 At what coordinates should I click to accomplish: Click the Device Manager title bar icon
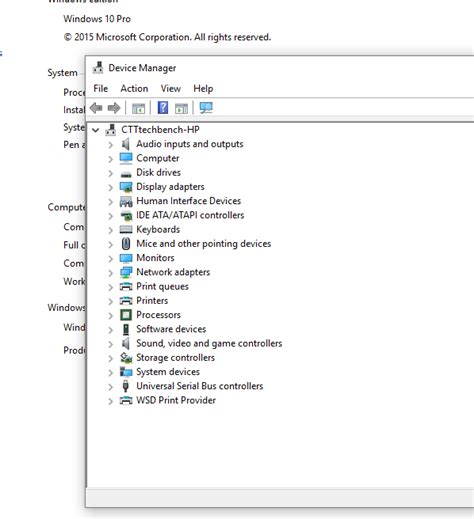pyautogui.click(x=98, y=67)
